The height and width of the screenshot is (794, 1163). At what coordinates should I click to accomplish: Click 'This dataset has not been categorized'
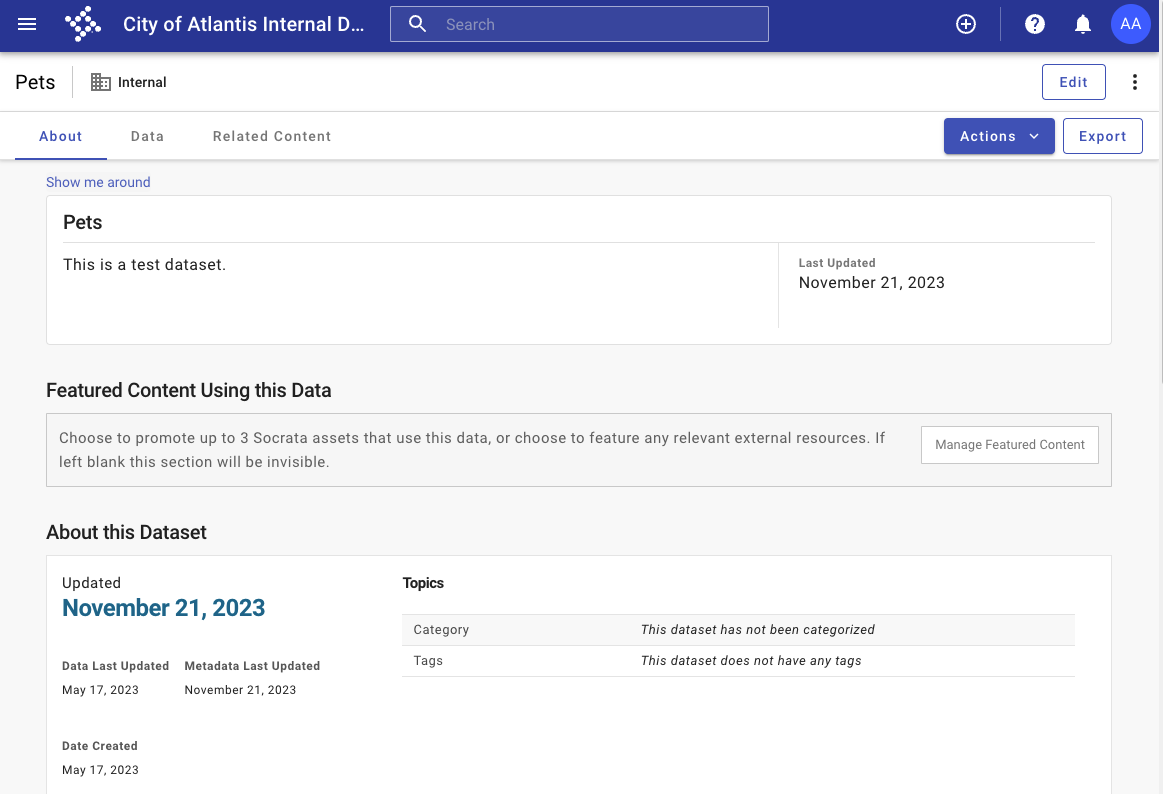point(757,629)
